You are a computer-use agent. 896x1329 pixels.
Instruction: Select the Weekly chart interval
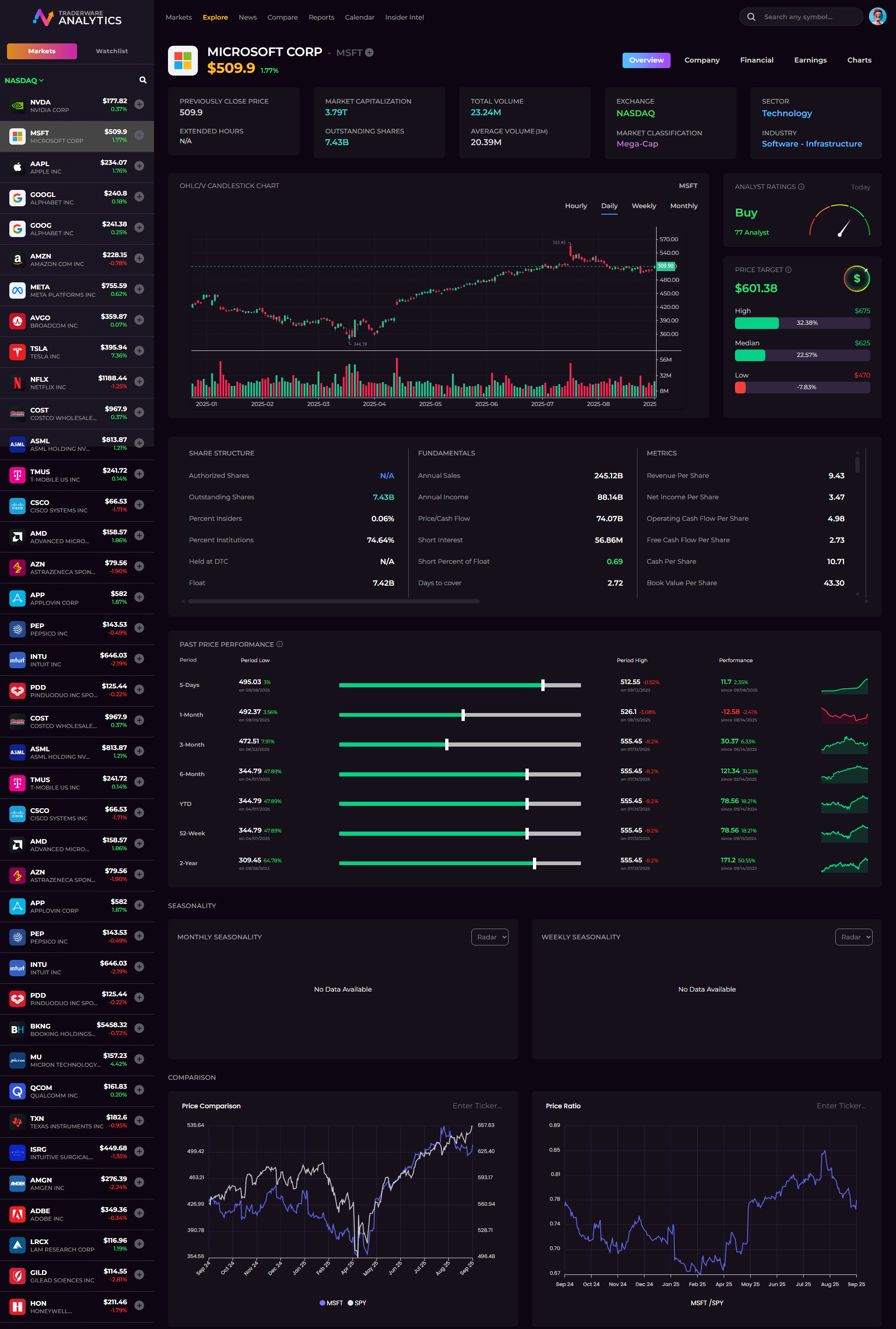pyautogui.click(x=644, y=206)
